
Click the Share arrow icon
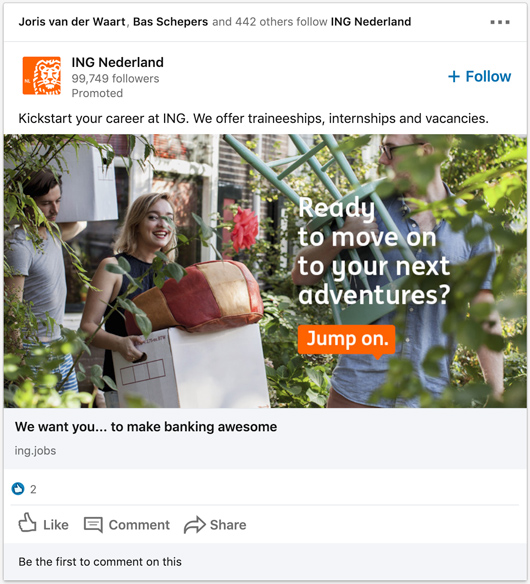click(194, 525)
